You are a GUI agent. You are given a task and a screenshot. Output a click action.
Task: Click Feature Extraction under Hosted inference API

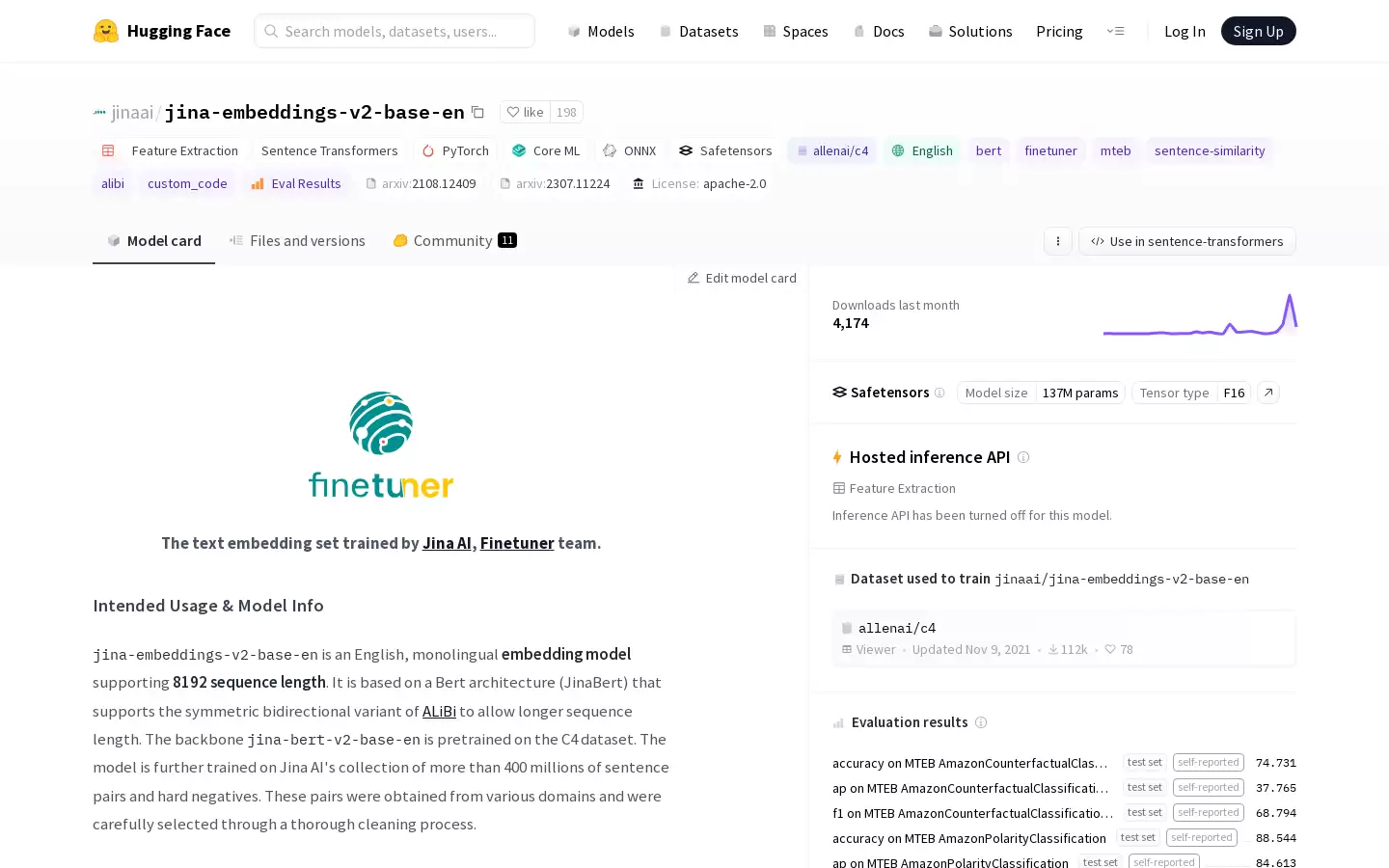[894, 488]
